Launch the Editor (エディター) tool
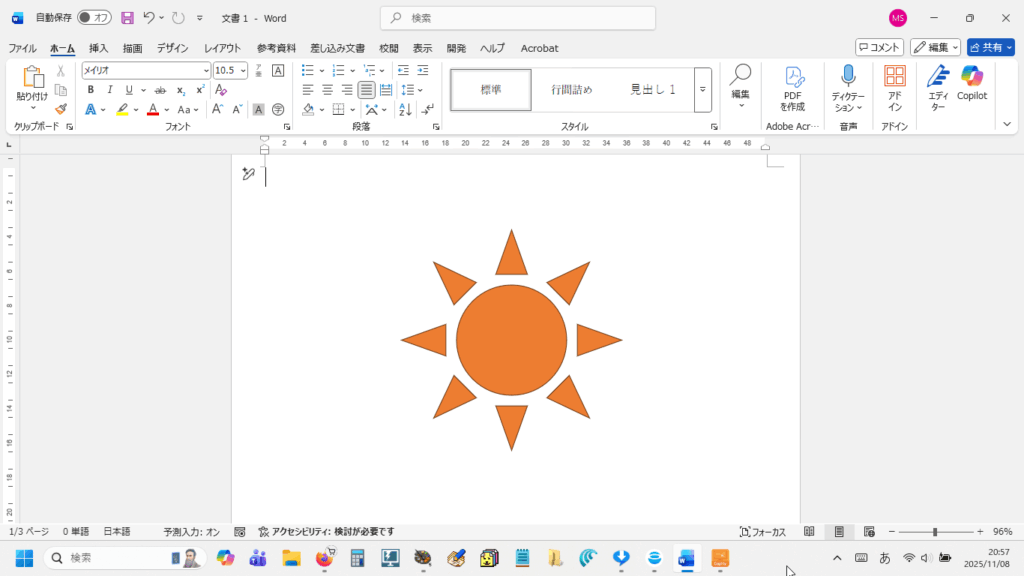1024x576 pixels. 937,84
